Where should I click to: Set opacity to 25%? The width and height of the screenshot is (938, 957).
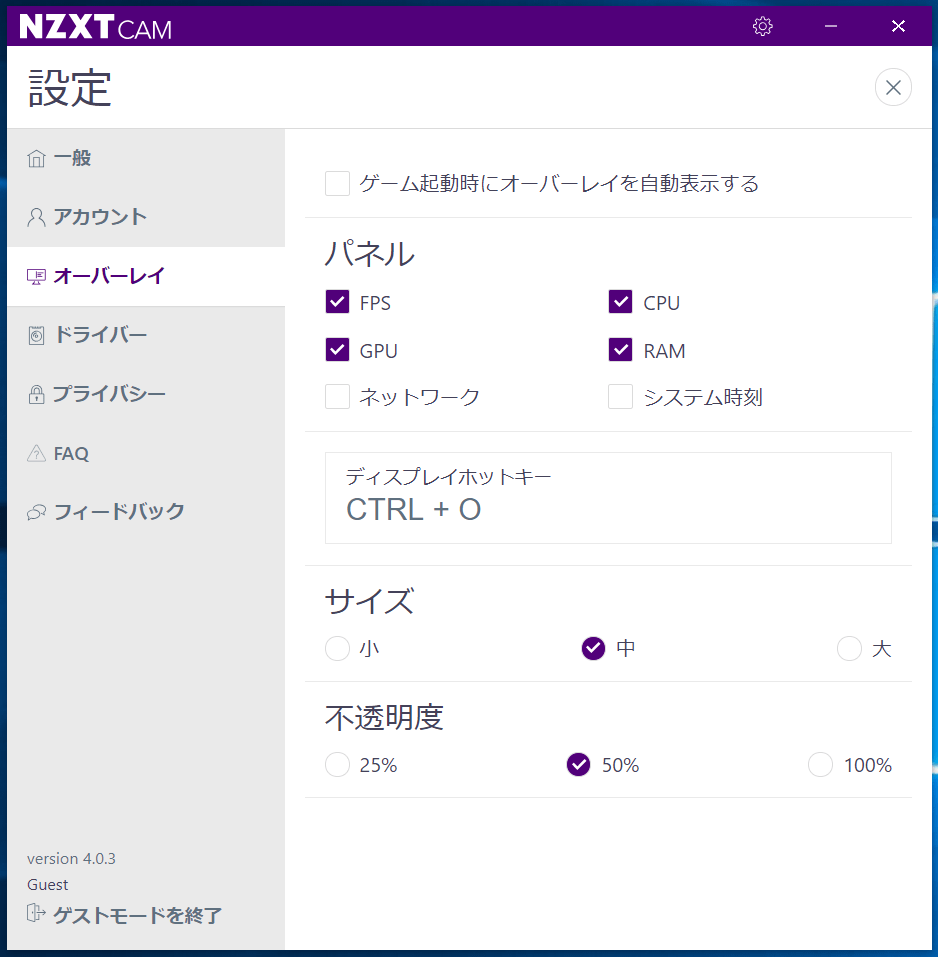tap(337, 765)
